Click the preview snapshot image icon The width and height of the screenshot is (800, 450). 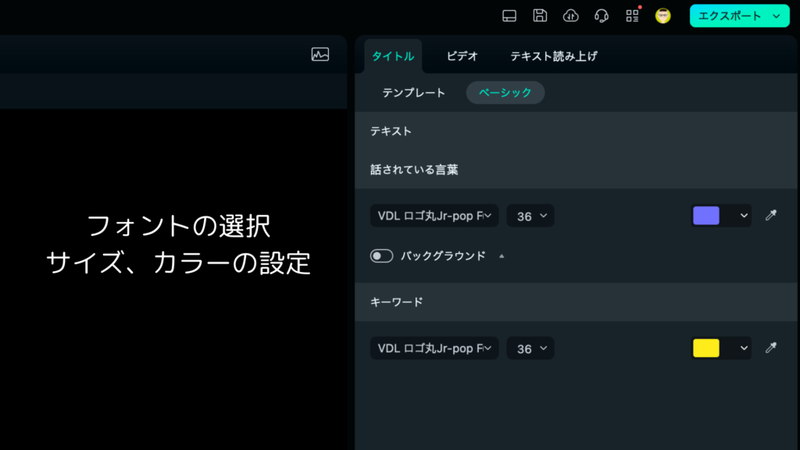[320, 54]
